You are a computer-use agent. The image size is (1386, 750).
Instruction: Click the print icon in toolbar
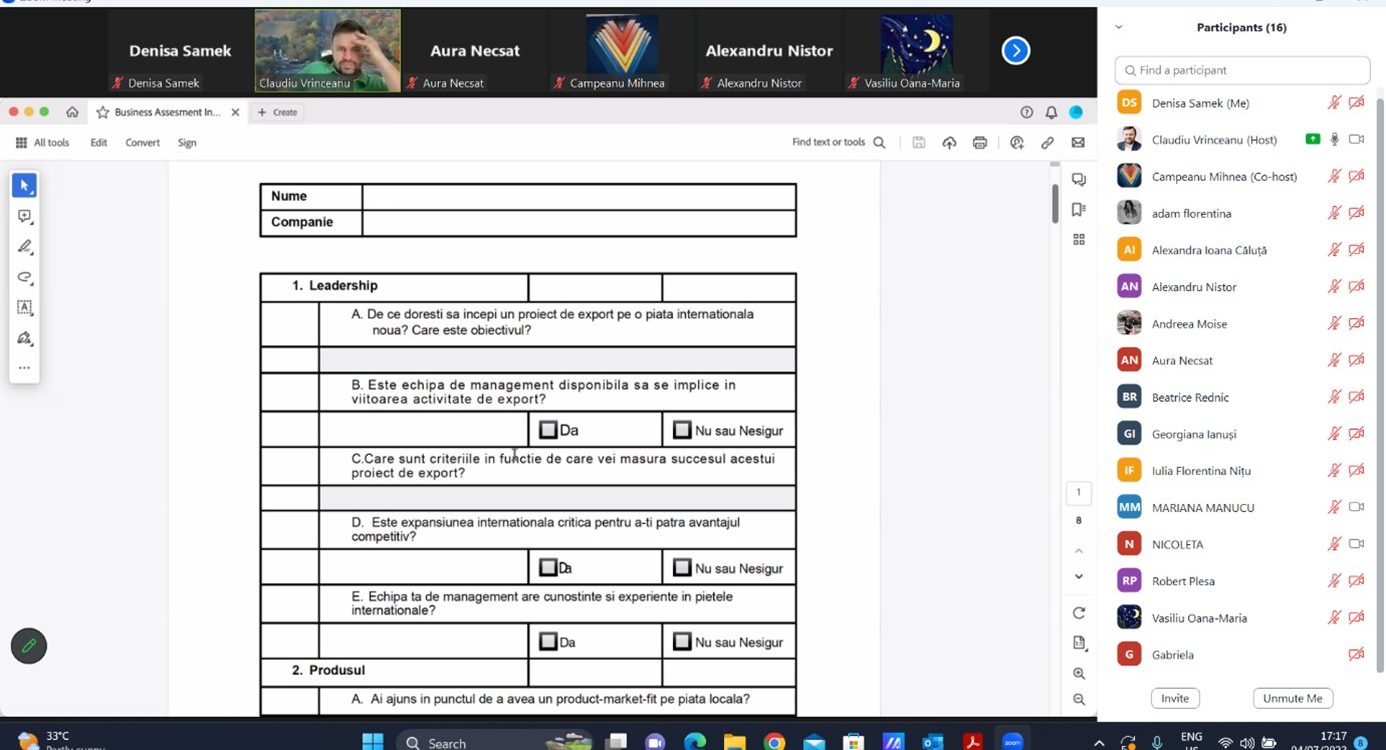coord(980,143)
